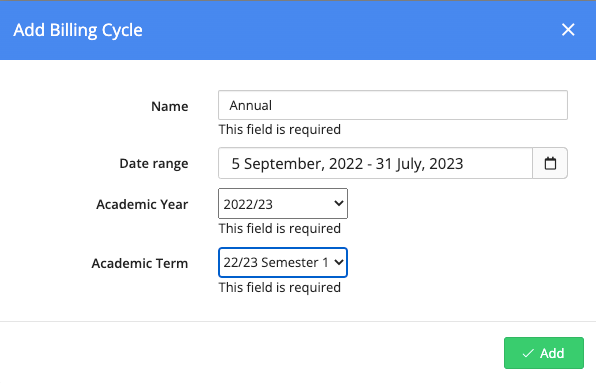This screenshot has height=383, width=596.
Task: Click the Date range label
Action: tap(154, 163)
